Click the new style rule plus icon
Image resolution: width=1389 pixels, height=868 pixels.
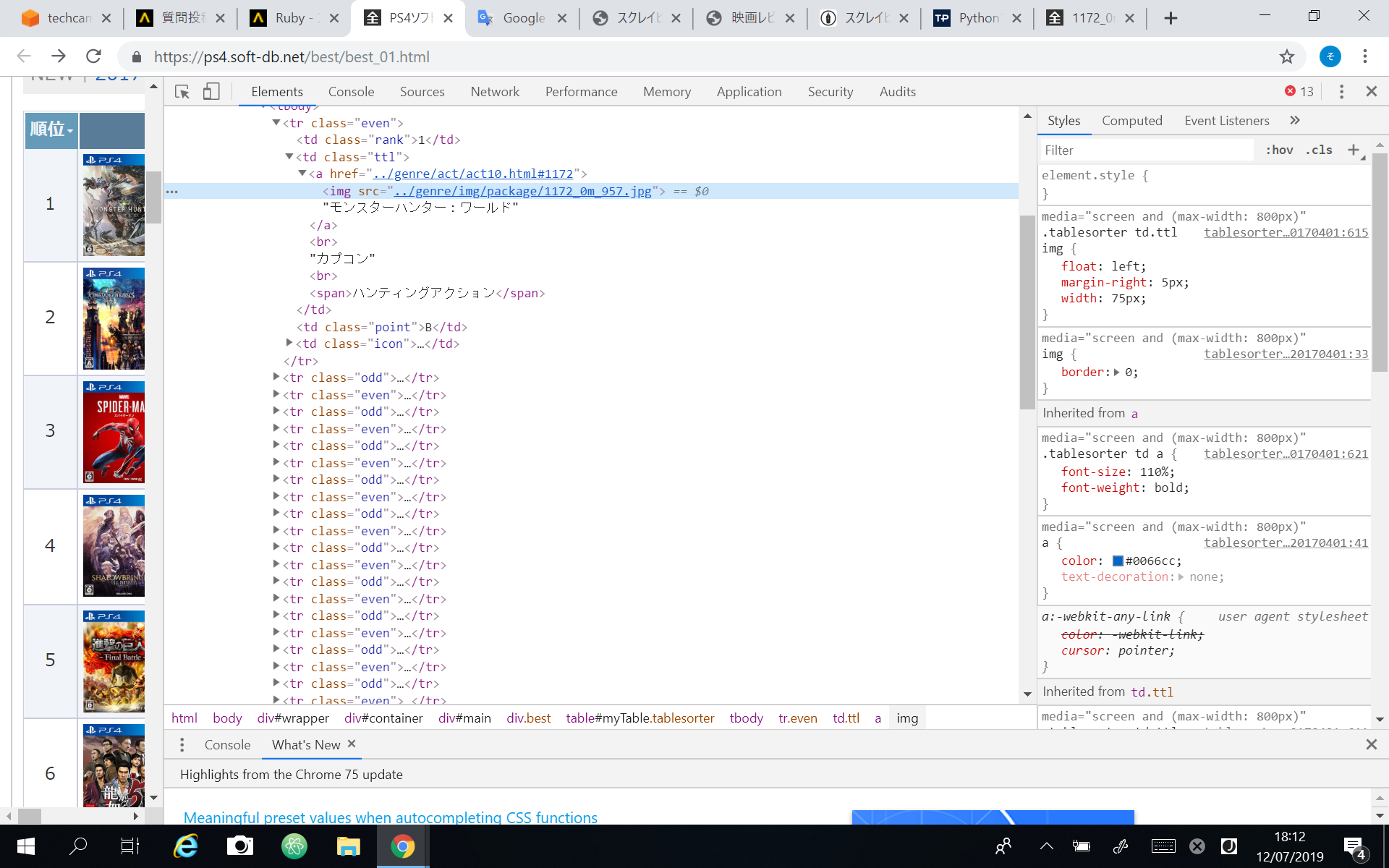pyautogui.click(x=1353, y=150)
